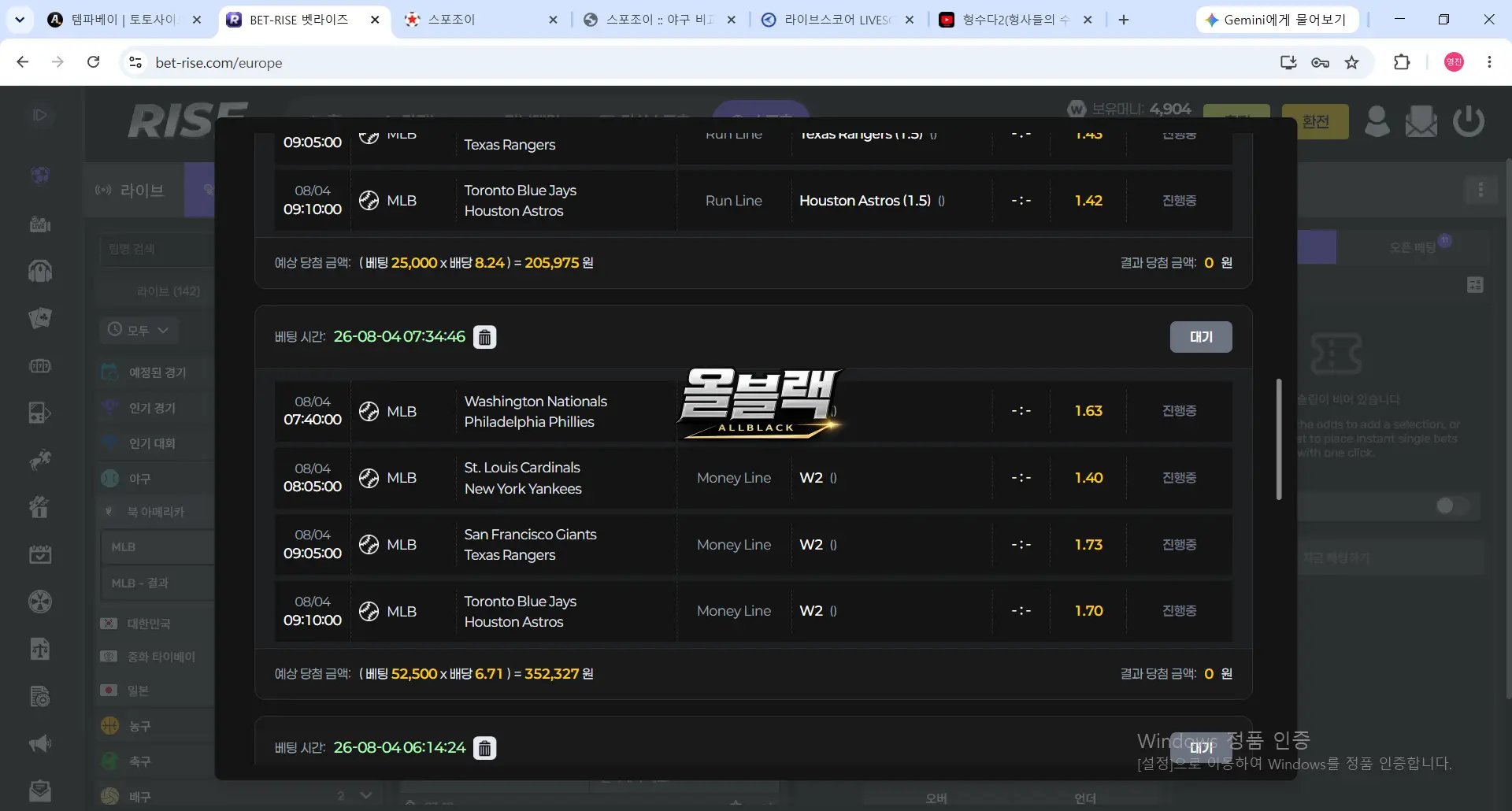Screen dimensions: 1512x811
Task: Go back to the previous page
Action: click(23, 62)
